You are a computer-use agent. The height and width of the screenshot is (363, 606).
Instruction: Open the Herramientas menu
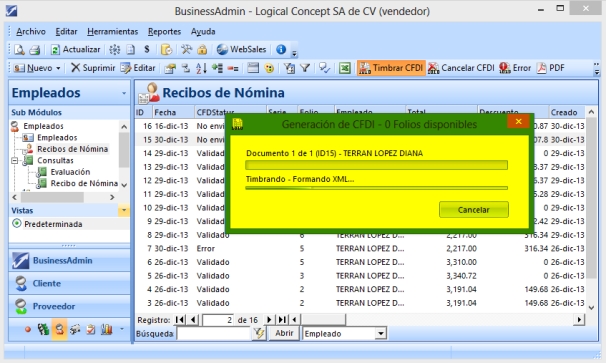(112, 32)
